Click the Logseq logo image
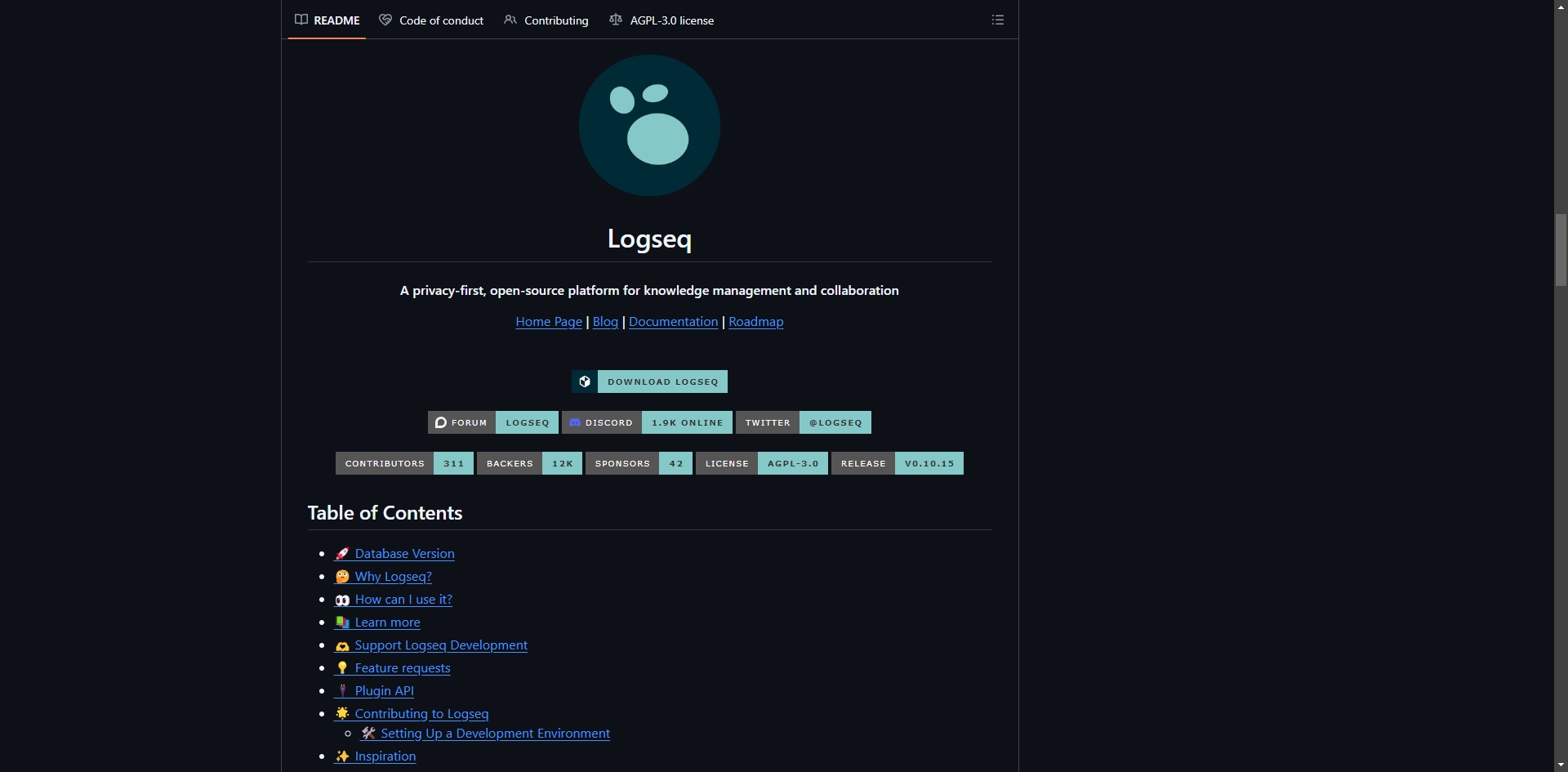 (x=649, y=125)
